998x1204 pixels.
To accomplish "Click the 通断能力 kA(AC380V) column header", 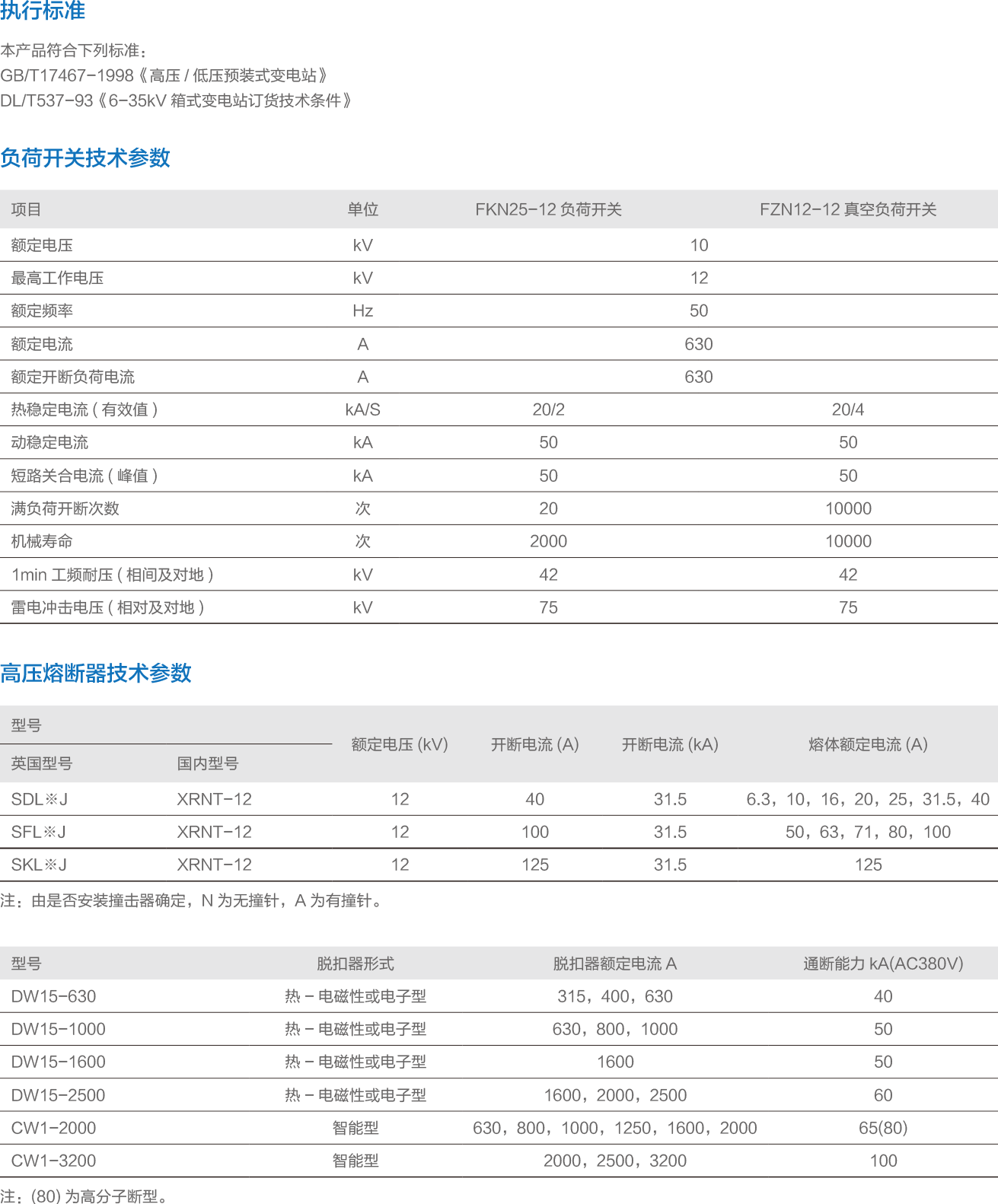I will point(883,964).
